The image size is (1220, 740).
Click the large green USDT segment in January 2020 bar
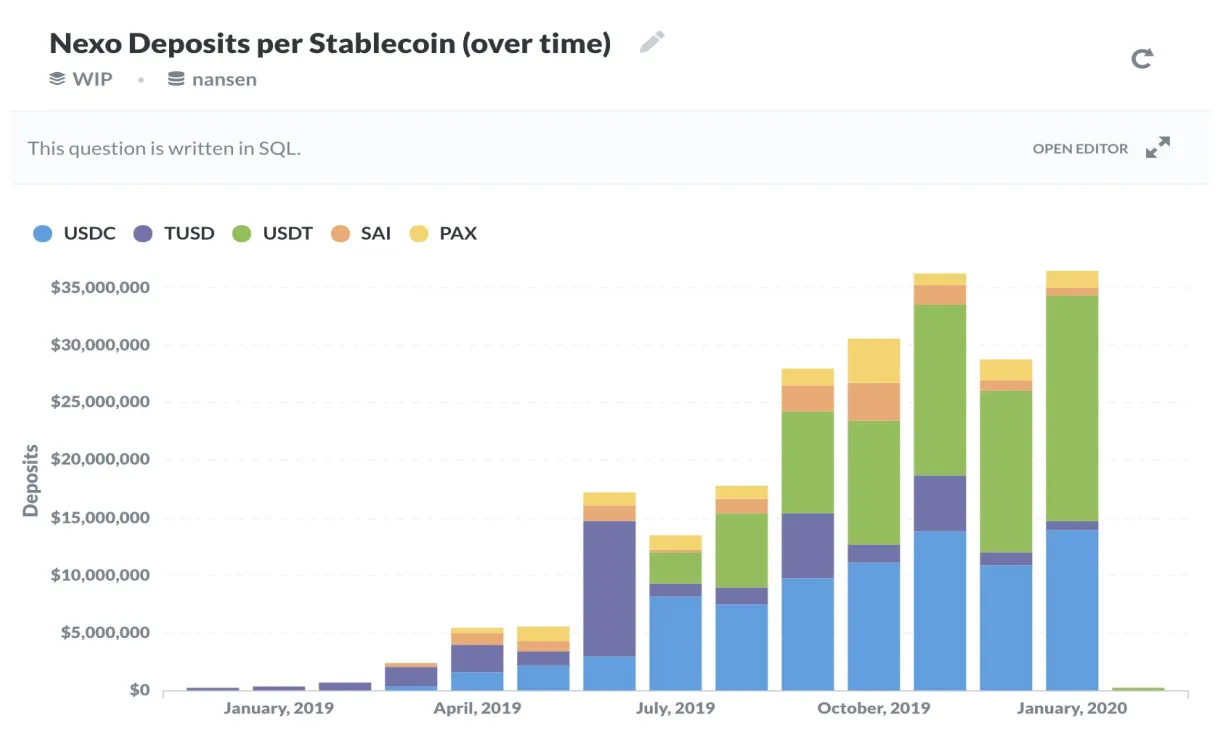coord(1072,408)
